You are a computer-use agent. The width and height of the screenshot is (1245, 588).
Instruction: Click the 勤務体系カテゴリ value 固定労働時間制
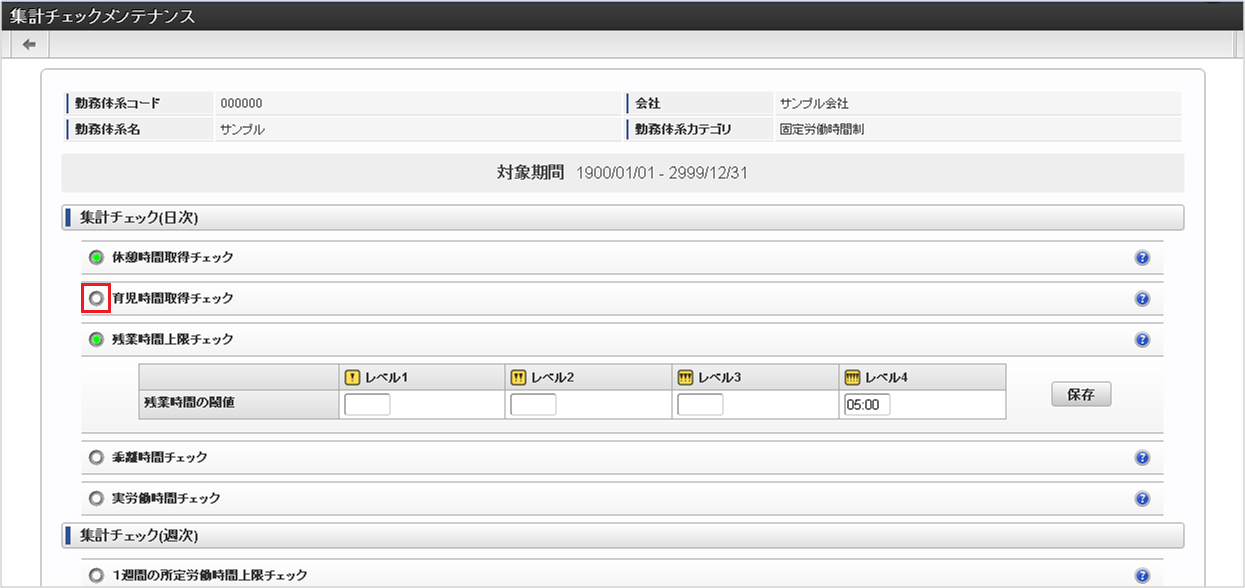822,130
